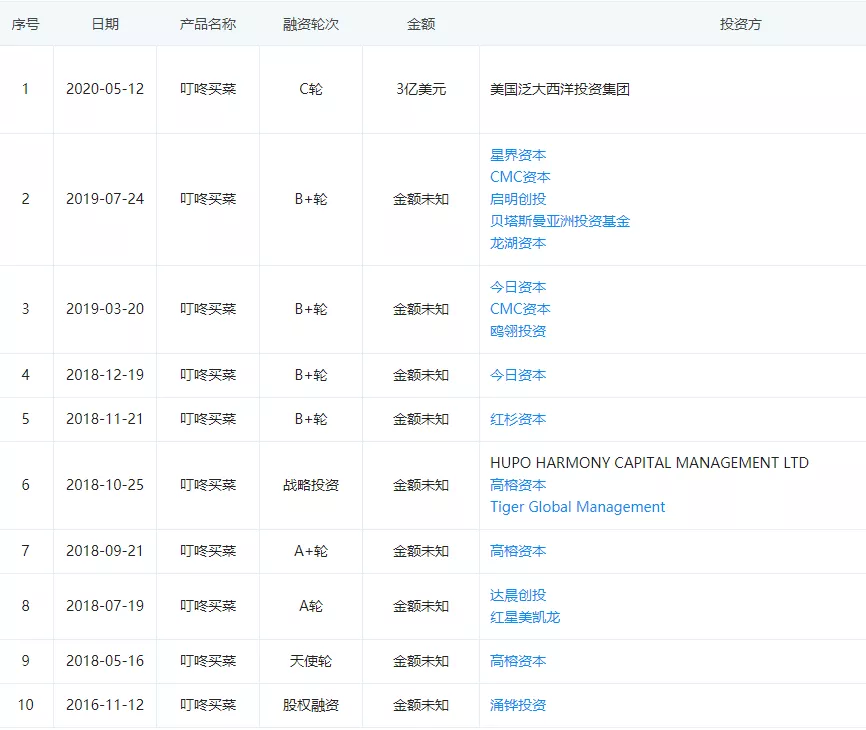Click the C轮 funding round cell

(310, 89)
